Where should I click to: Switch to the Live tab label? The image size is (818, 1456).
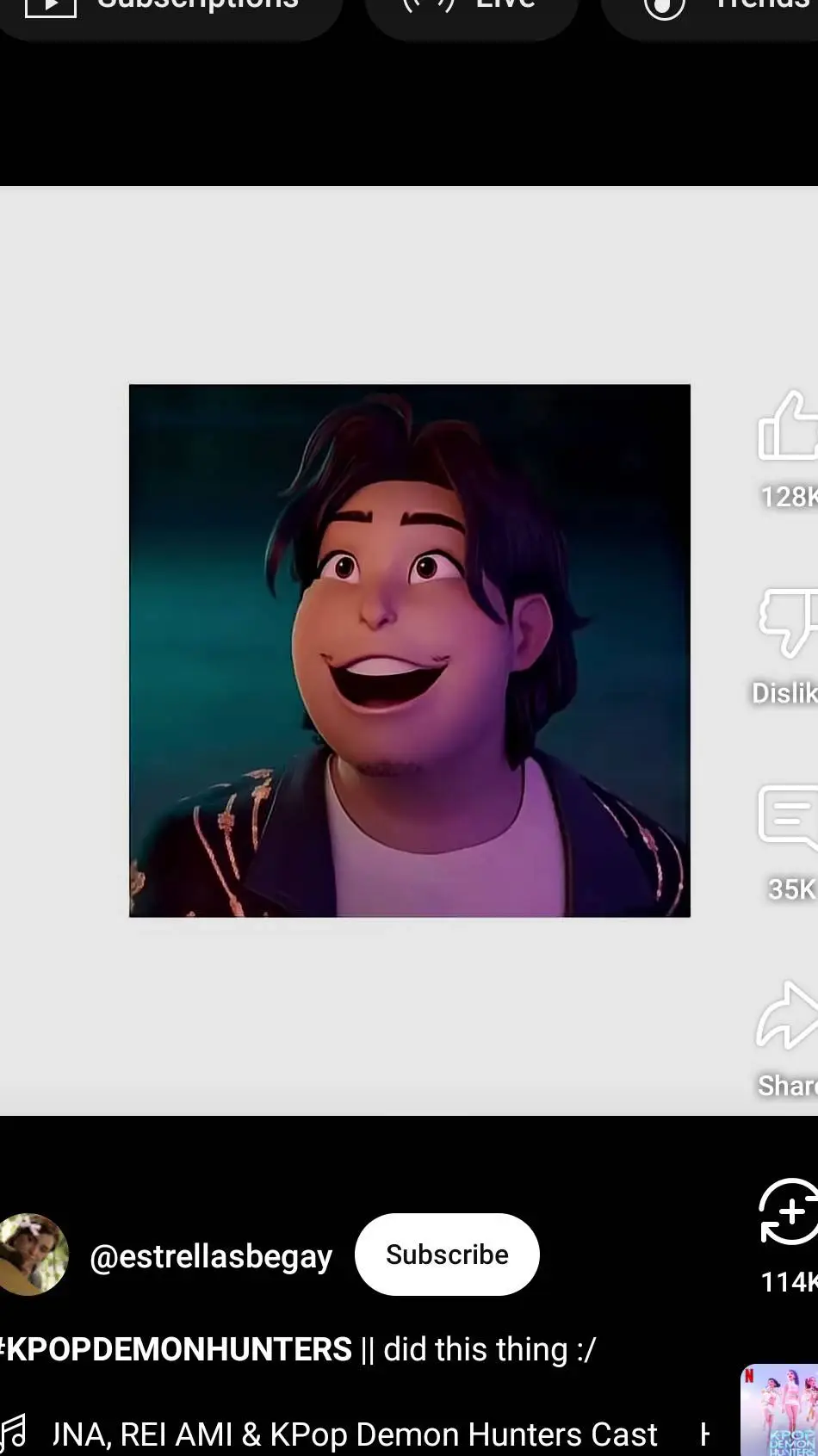[x=505, y=5]
